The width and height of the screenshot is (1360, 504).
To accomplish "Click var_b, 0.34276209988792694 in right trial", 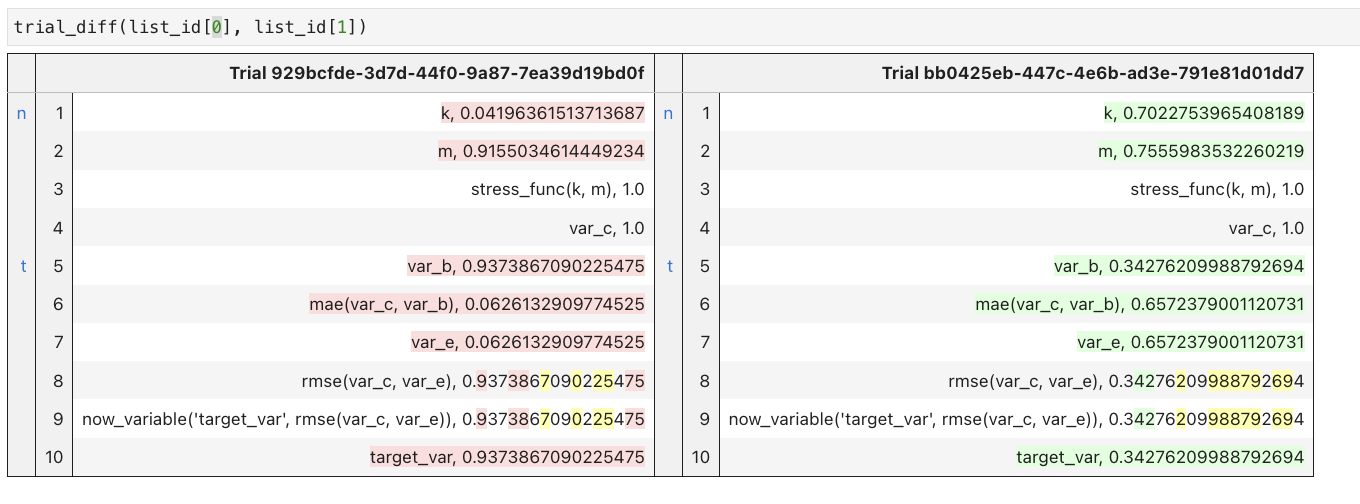I will coord(1178,266).
